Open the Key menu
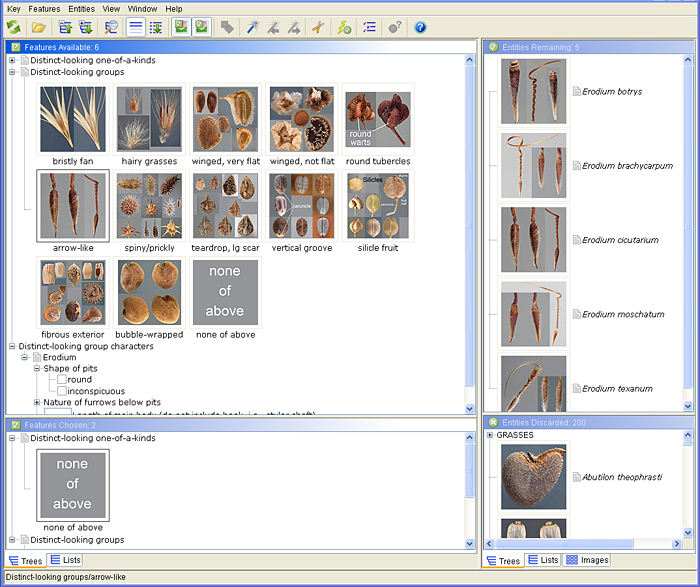Screen dimensions: 700x587 [14, 9]
